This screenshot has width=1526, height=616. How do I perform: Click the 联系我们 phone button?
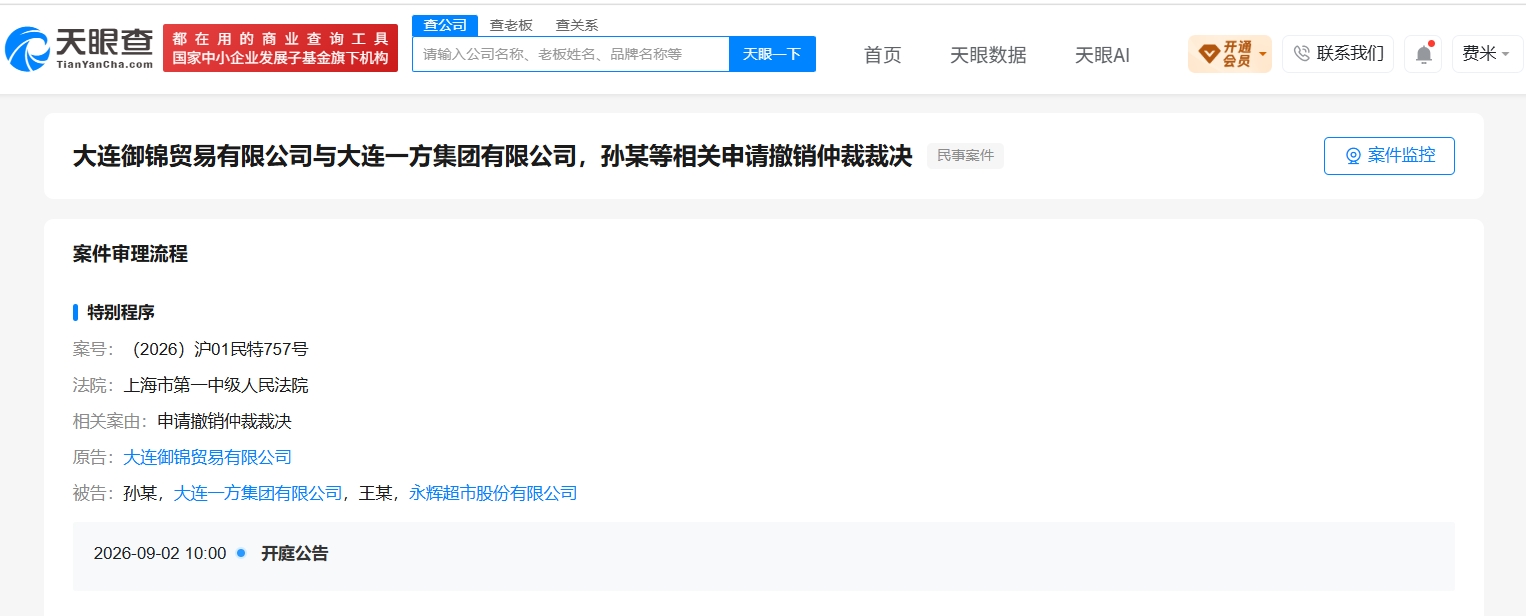pyautogui.click(x=1337, y=54)
